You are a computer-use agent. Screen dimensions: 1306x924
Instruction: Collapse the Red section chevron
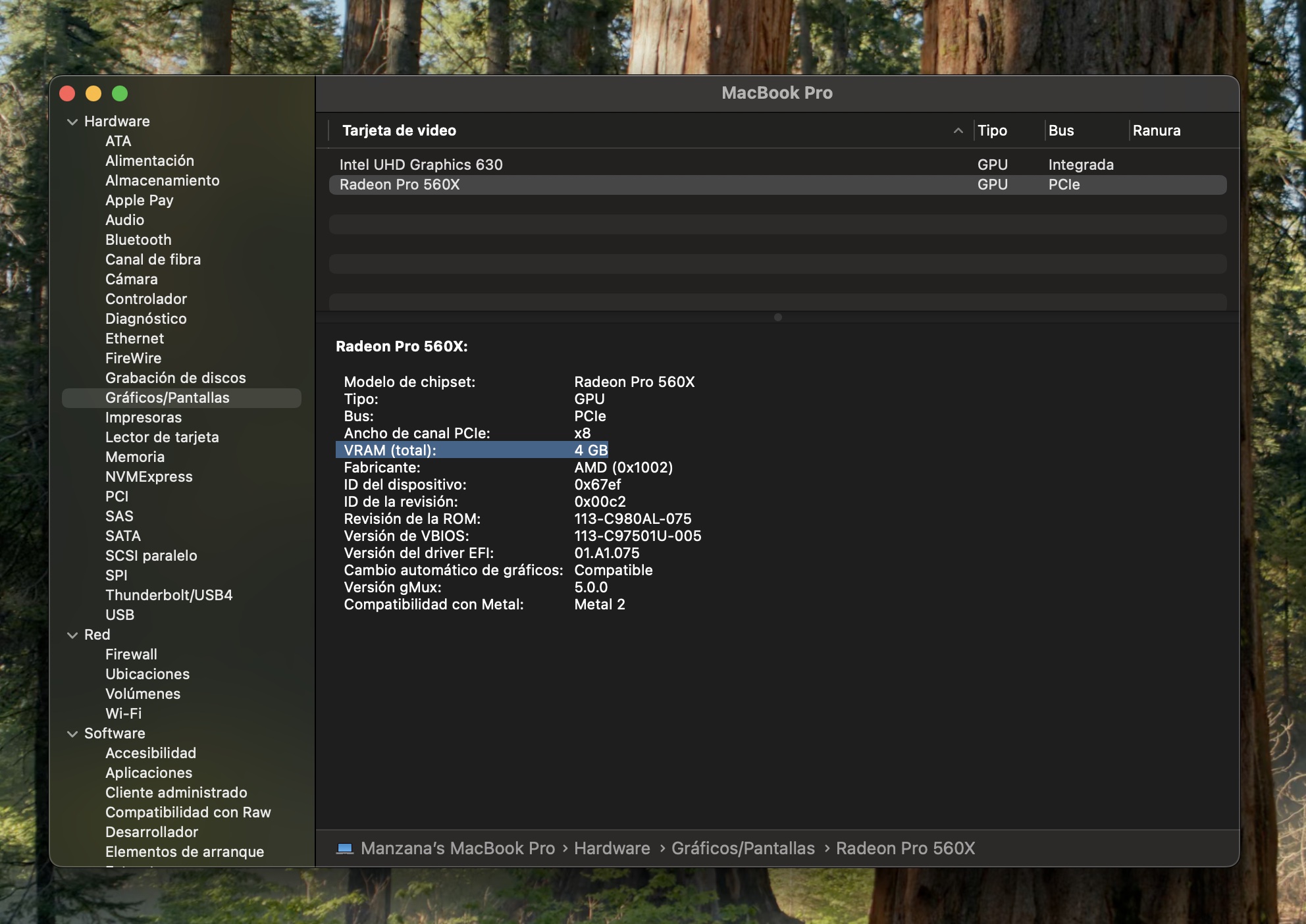point(72,635)
